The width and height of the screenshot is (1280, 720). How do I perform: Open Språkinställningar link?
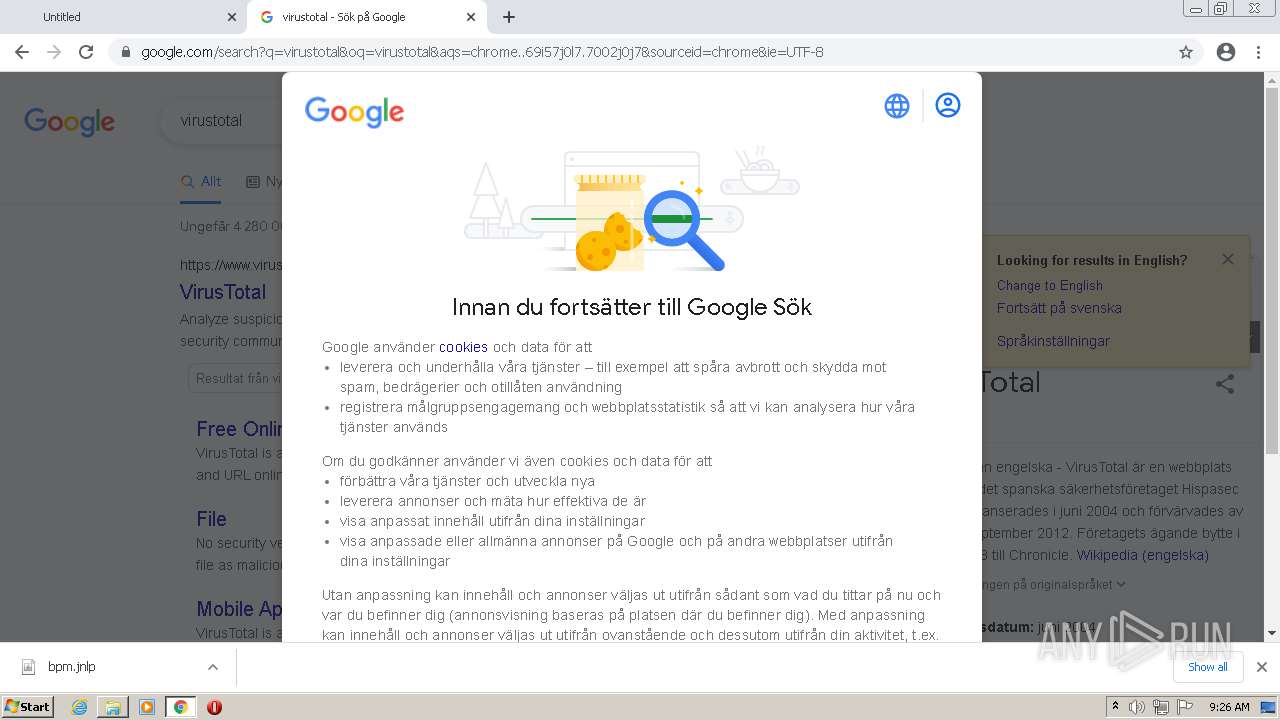1053,341
